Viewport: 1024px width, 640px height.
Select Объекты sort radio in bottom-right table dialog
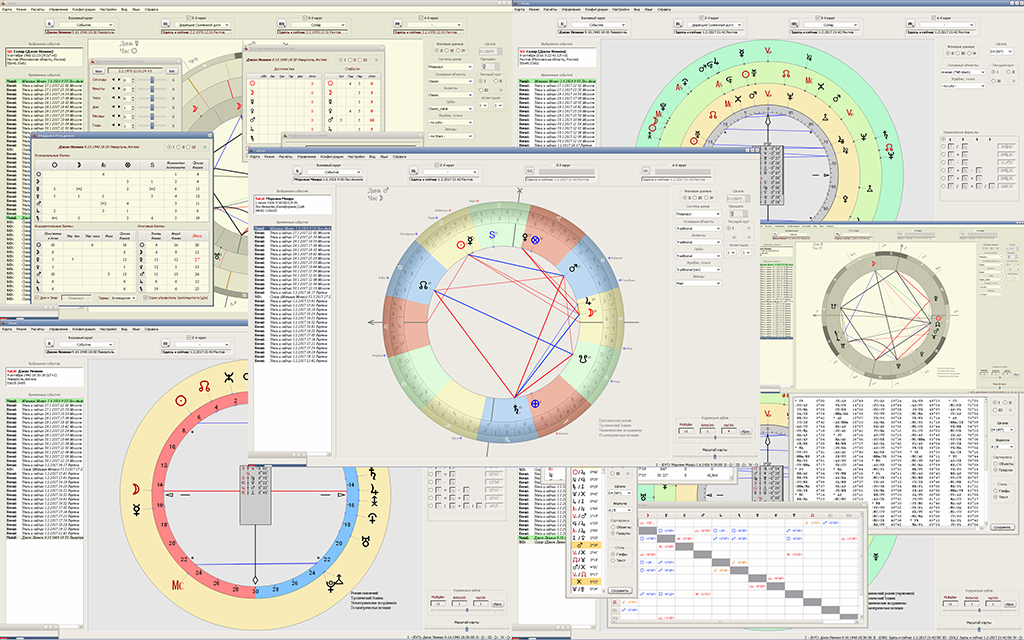pos(995,464)
